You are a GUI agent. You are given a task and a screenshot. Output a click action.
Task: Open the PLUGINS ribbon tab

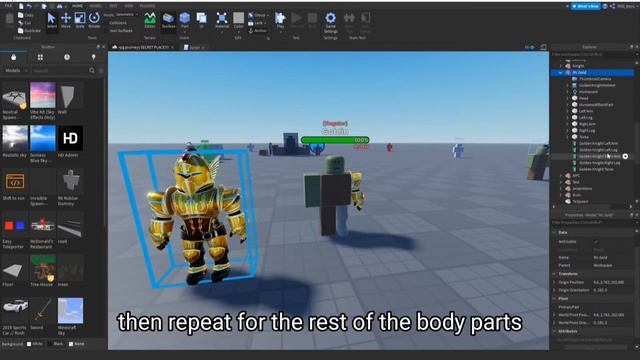point(147,6)
